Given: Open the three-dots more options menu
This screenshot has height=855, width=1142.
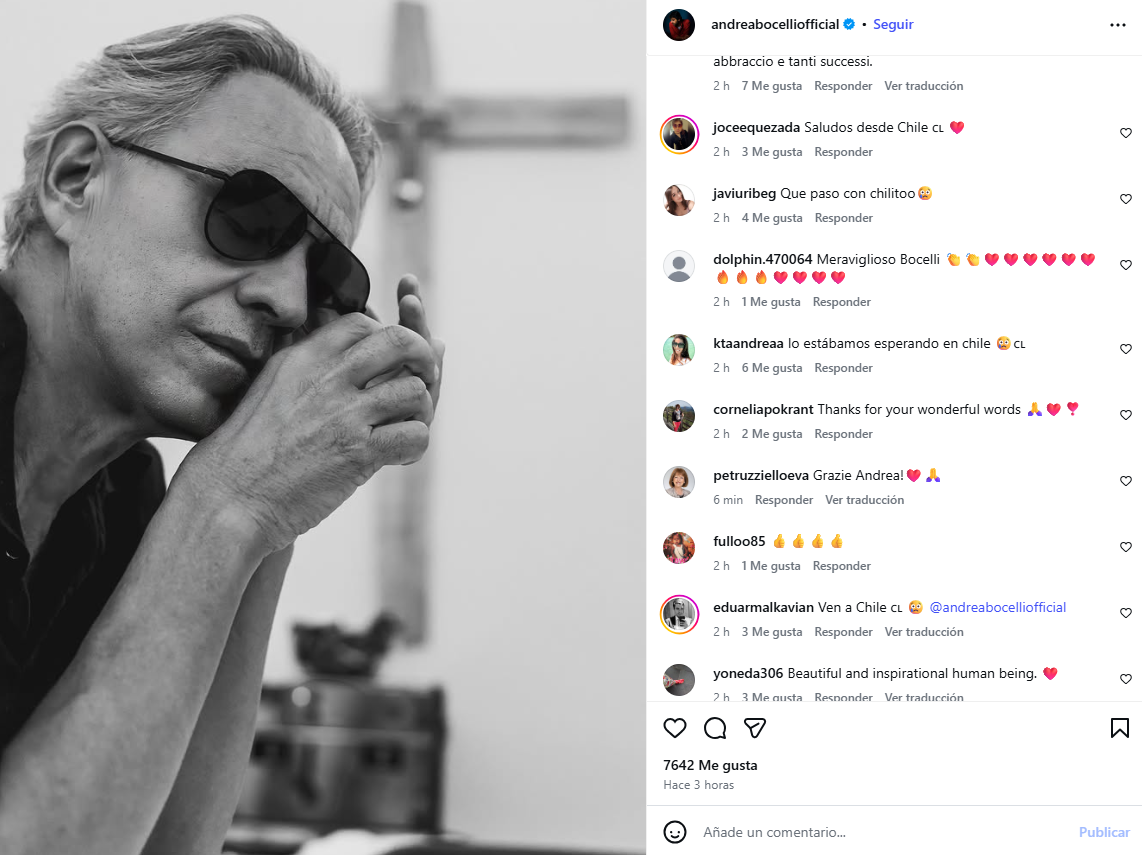Looking at the screenshot, I should [x=1118, y=25].
